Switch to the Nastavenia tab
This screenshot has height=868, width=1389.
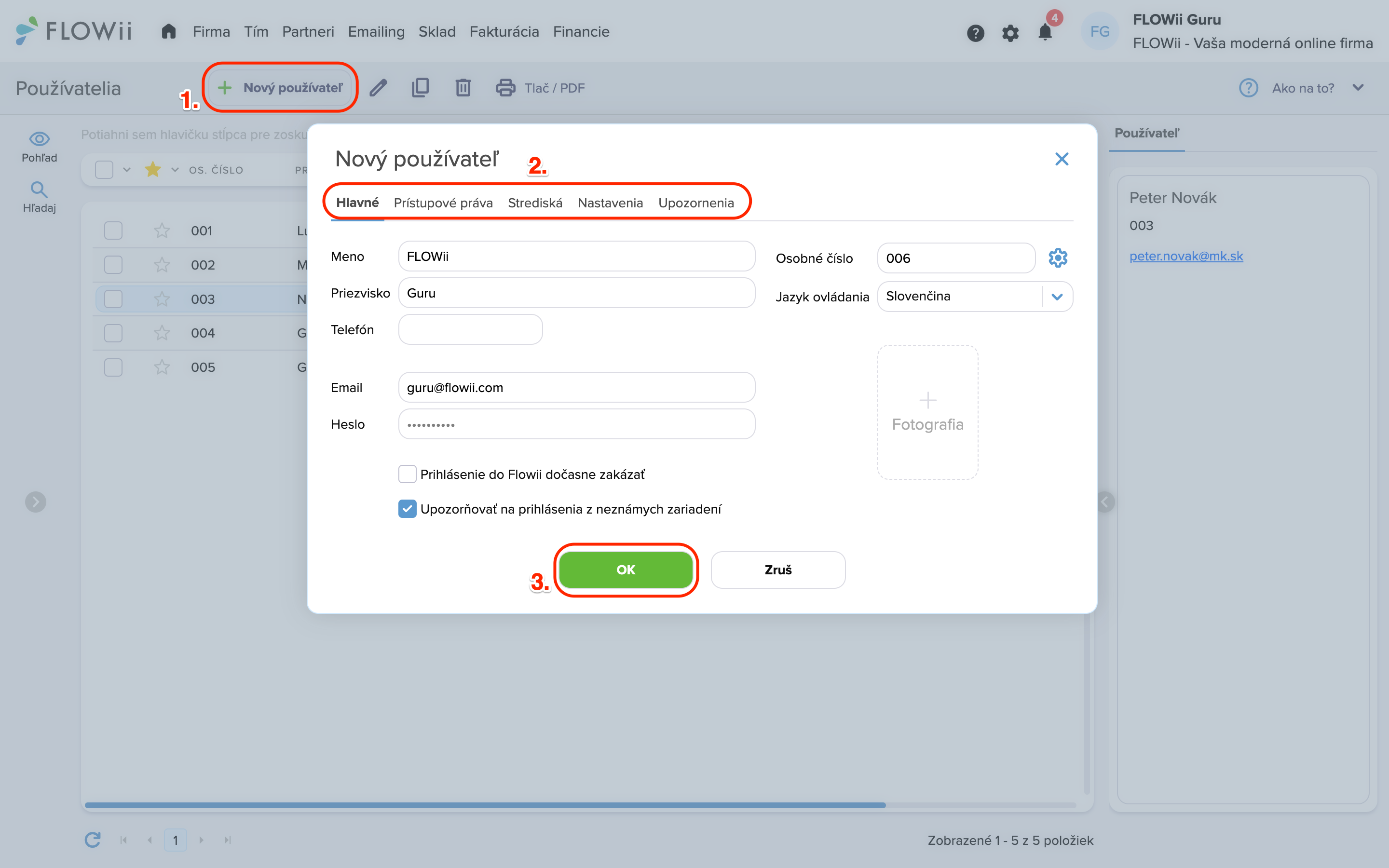(x=610, y=203)
